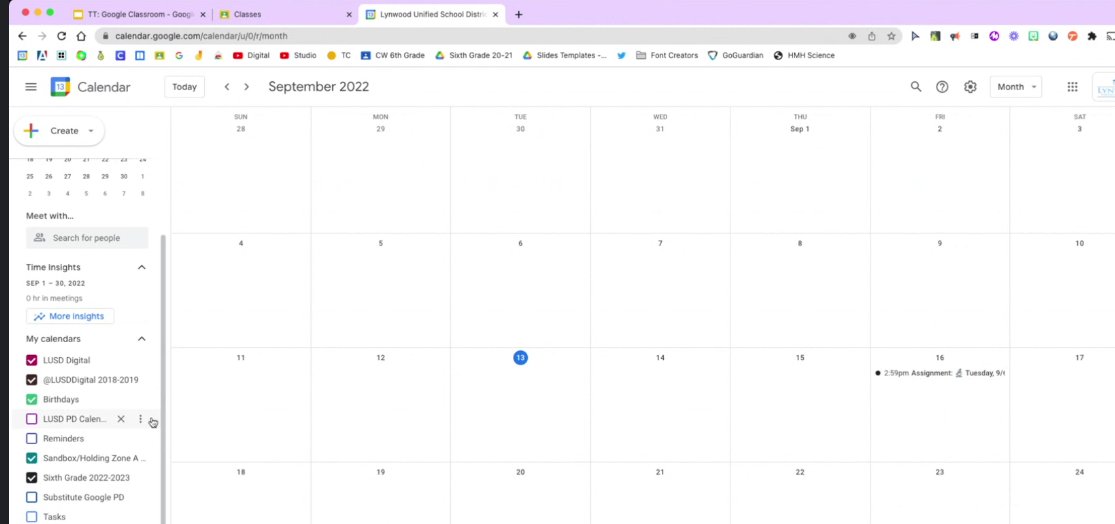Close the Classes browser tab

[x=348, y=14]
